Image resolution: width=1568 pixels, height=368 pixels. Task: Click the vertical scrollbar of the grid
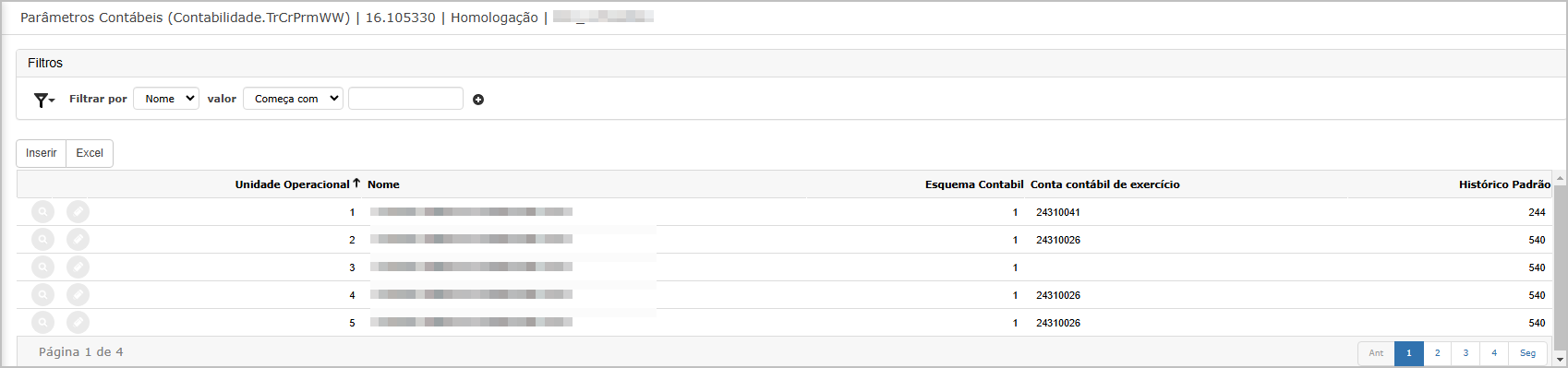pyautogui.click(x=1561, y=268)
